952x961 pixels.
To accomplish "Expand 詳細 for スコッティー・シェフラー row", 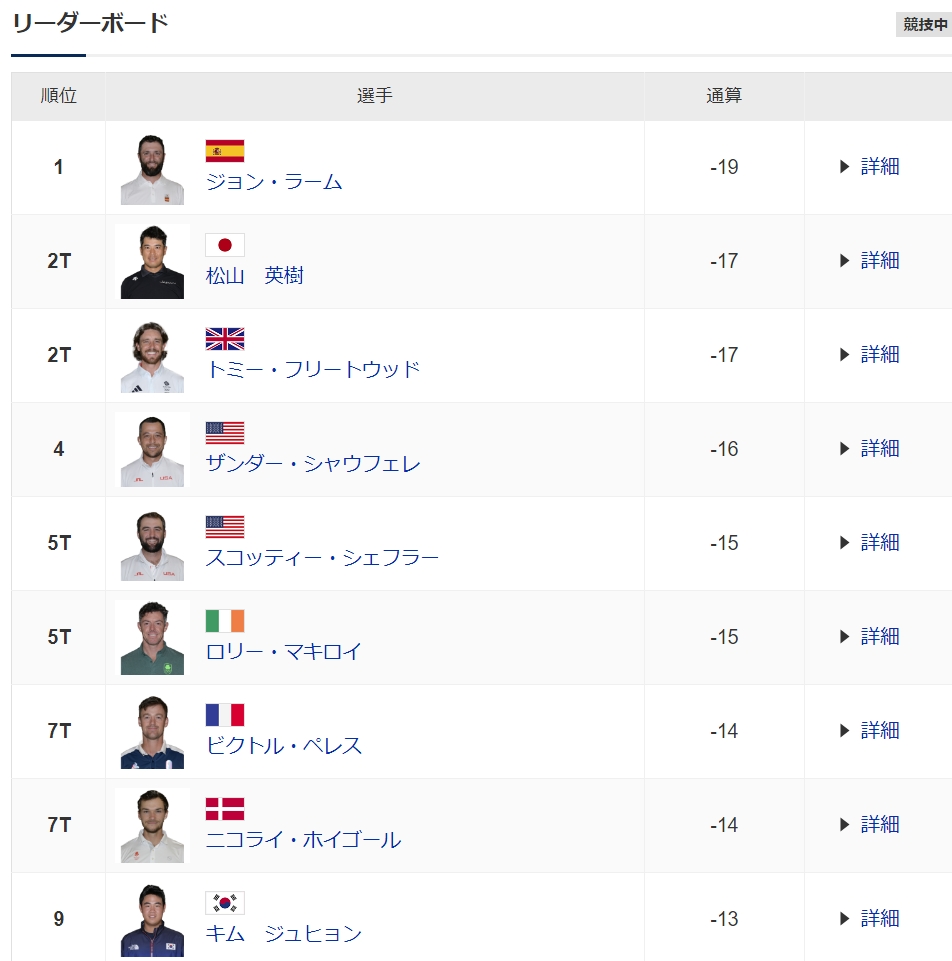I will pyautogui.click(x=869, y=543).
